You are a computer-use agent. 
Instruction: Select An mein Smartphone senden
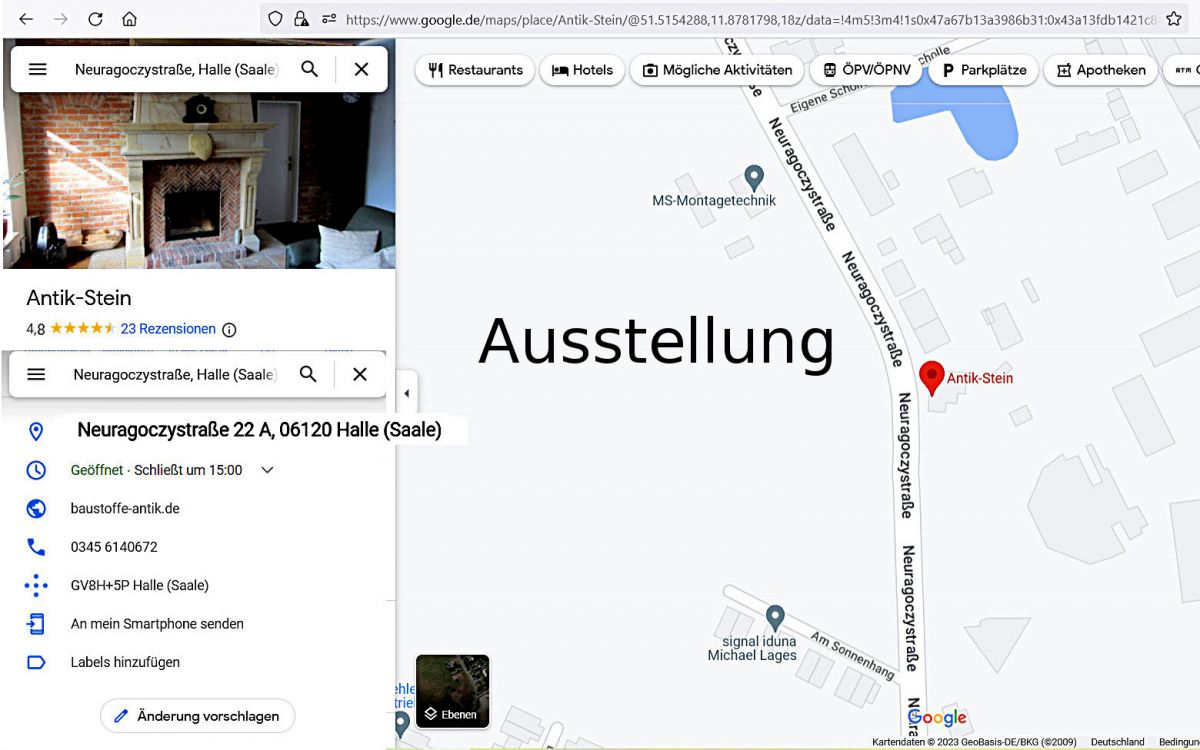point(157,624)
